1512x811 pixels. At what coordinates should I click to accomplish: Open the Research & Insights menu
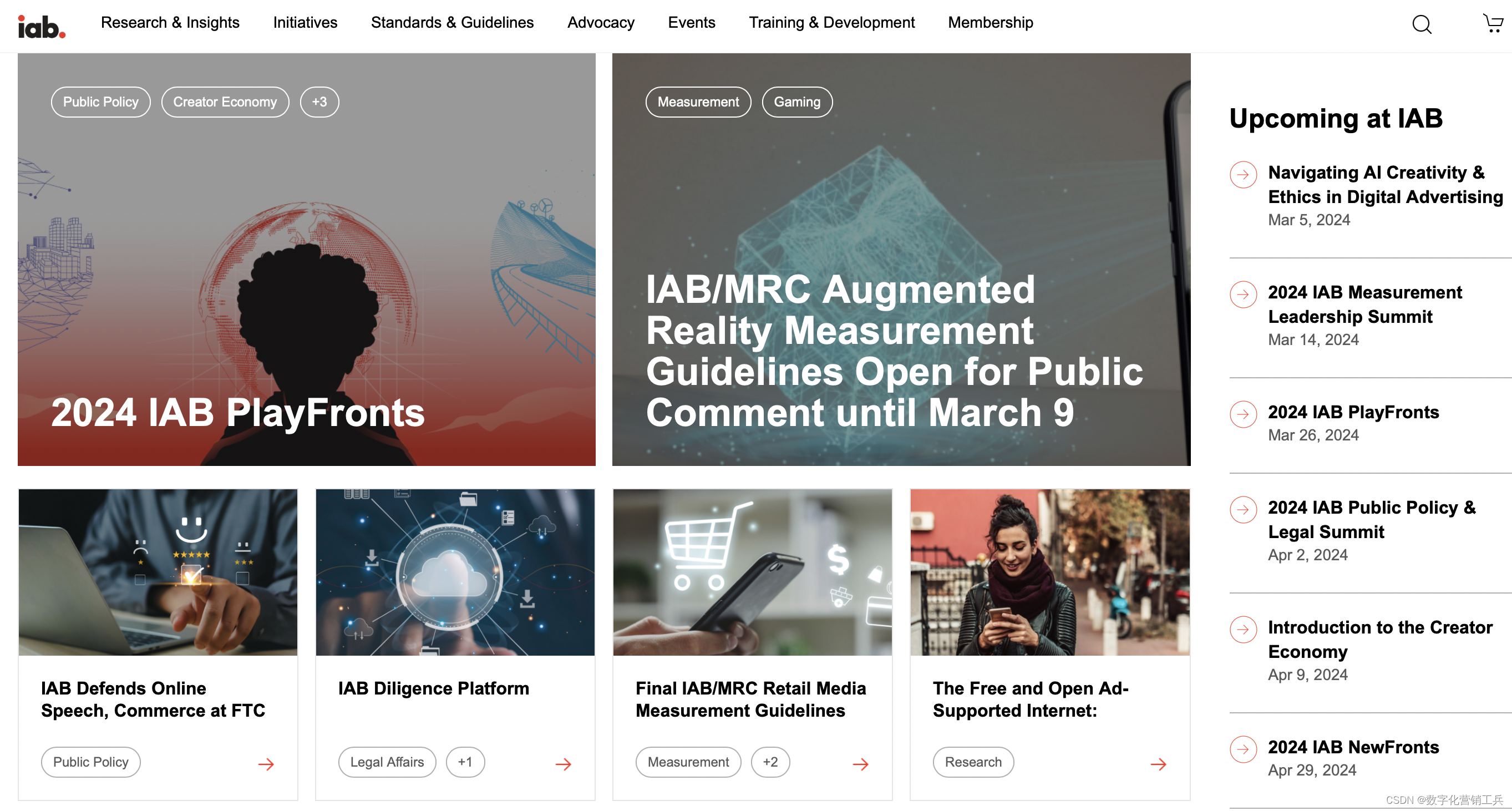point(170,22)
